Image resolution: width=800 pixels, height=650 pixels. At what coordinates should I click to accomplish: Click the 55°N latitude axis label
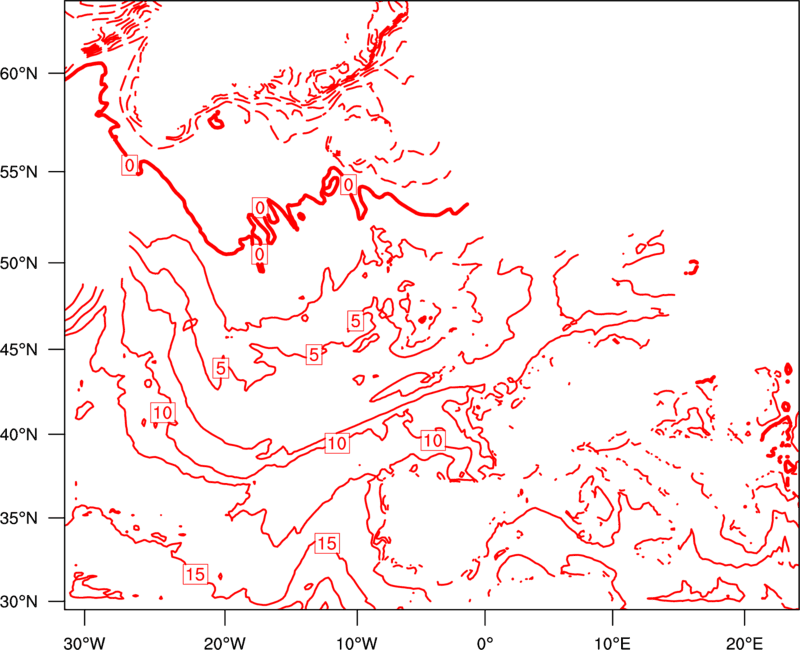click(x=19, y=172)
